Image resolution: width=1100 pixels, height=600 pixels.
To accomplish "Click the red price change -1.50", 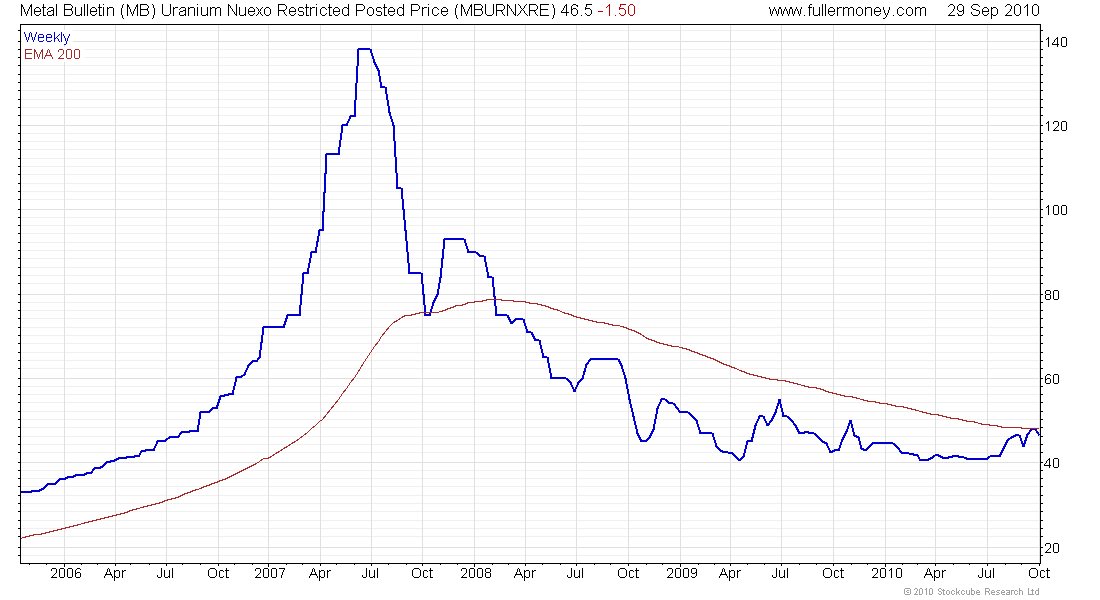I will pyautogui.click(x=617, y=11).
